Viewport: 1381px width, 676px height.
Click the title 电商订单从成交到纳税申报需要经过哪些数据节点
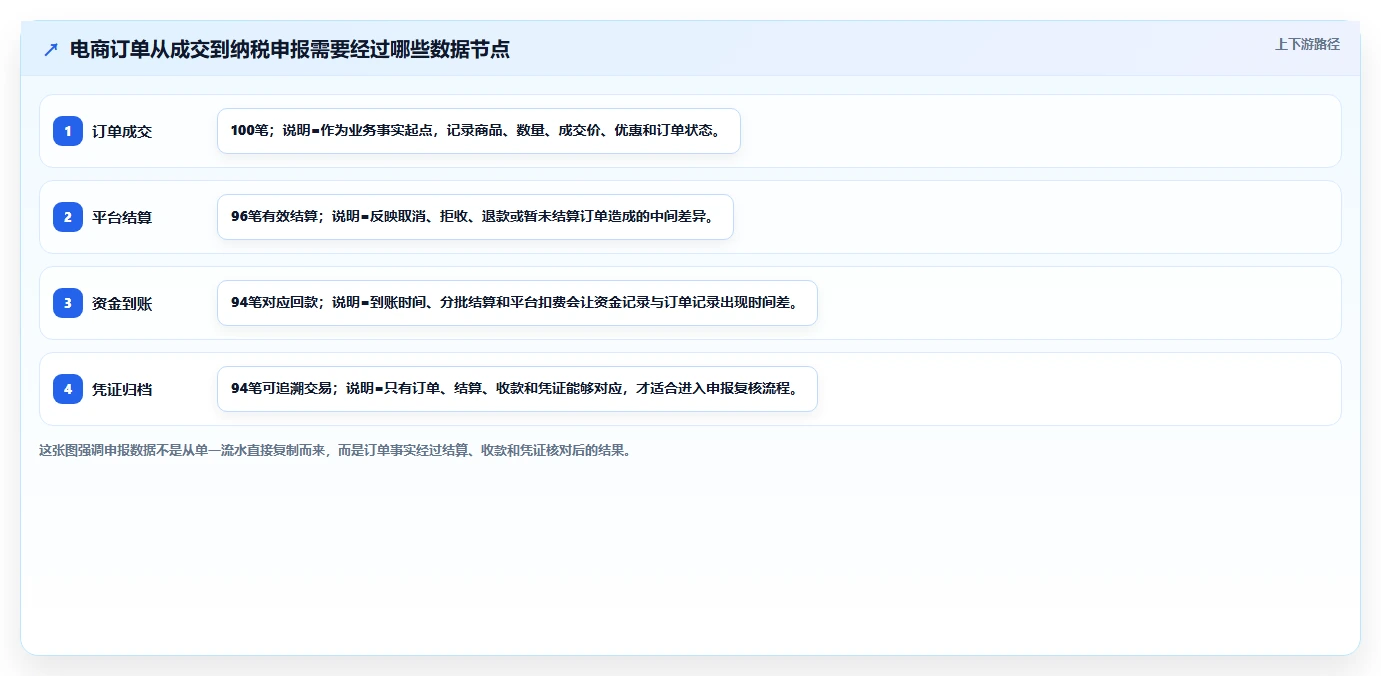click(x=290, y=49)
